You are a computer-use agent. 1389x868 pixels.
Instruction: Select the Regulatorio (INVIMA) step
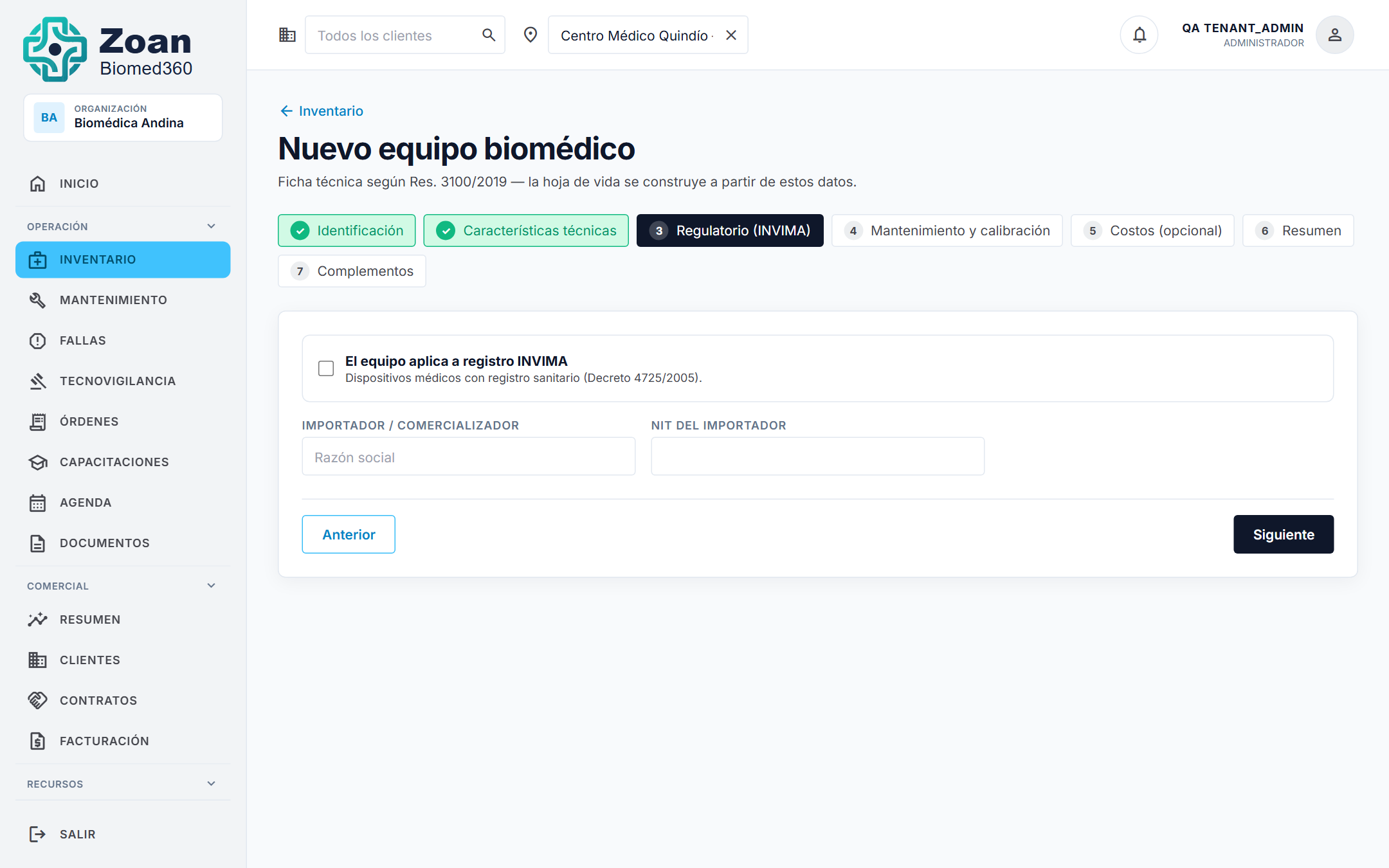click(730, 231)
